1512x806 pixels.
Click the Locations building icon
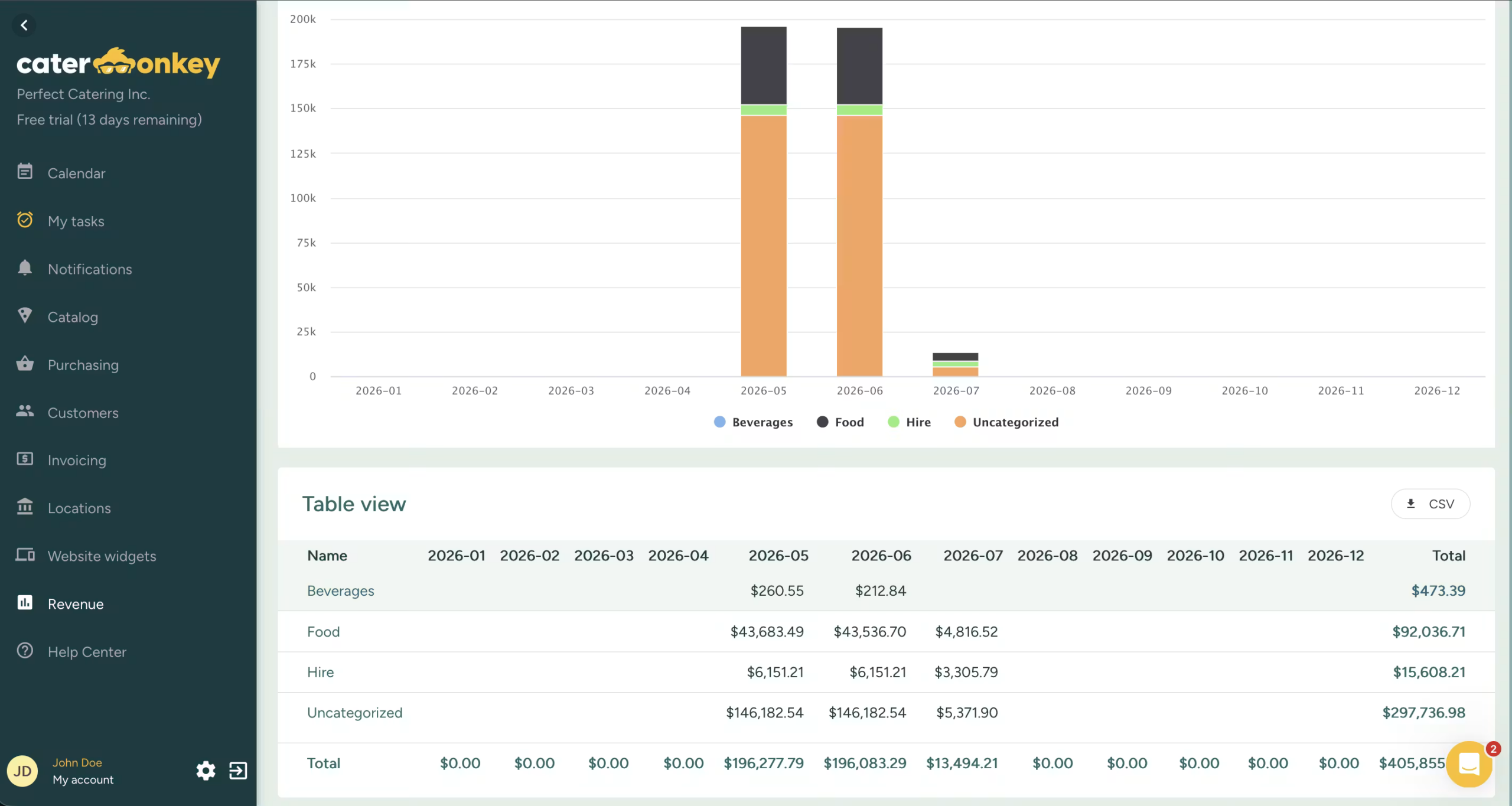(x=25, y=507)
